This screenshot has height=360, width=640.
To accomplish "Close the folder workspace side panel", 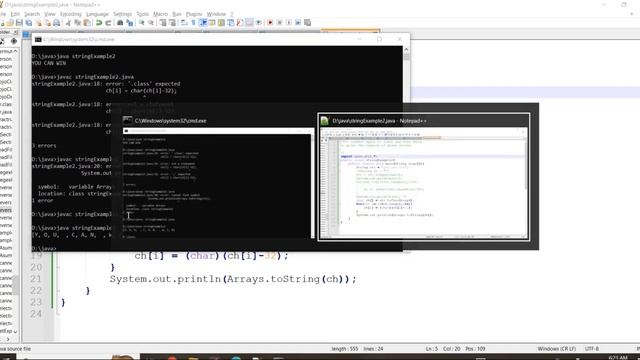I will tap(16, 32).
